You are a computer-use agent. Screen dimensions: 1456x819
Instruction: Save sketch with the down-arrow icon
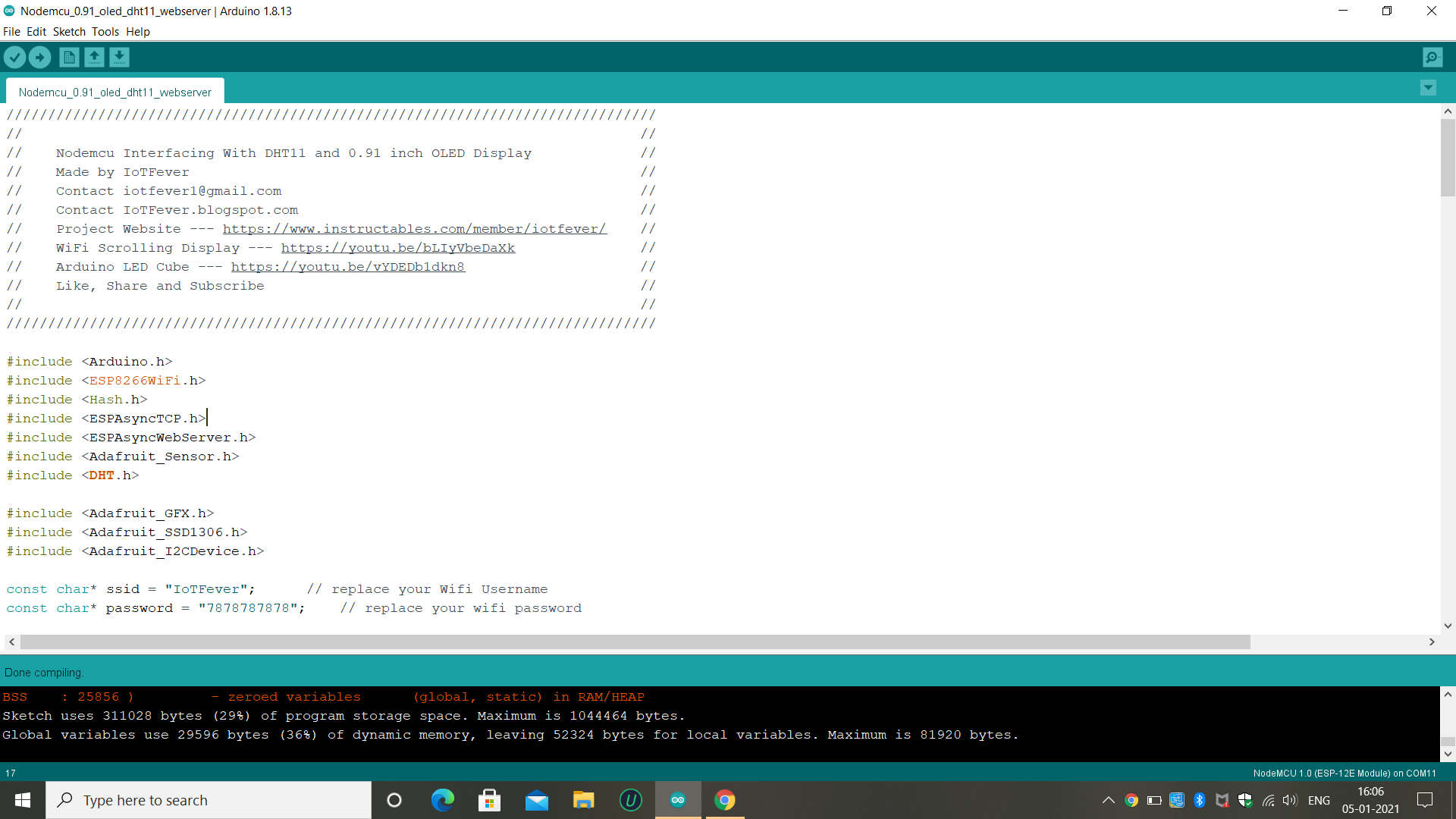[119, 57]
